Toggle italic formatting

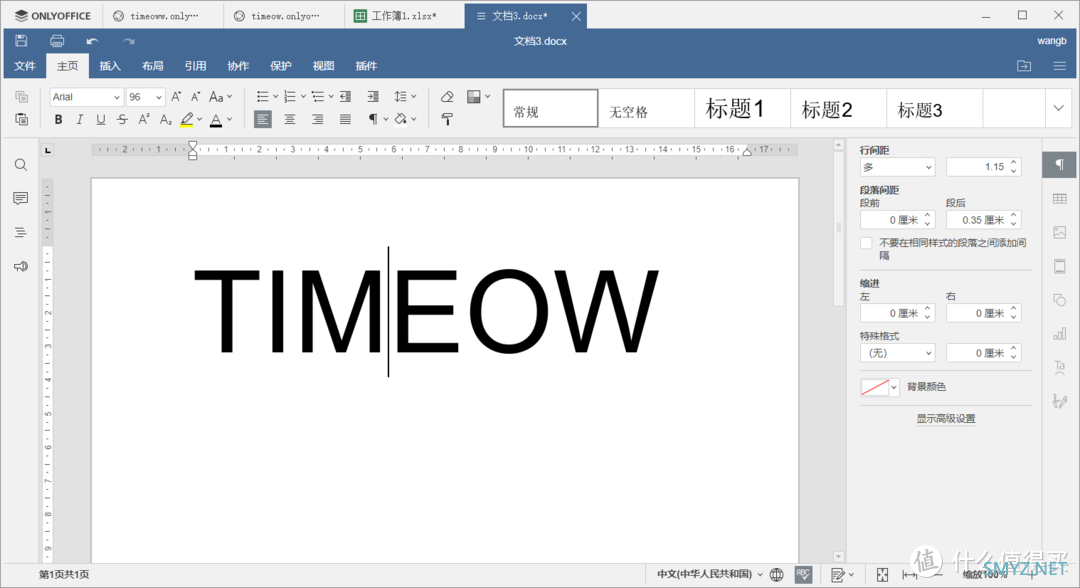tap(79, 119)
